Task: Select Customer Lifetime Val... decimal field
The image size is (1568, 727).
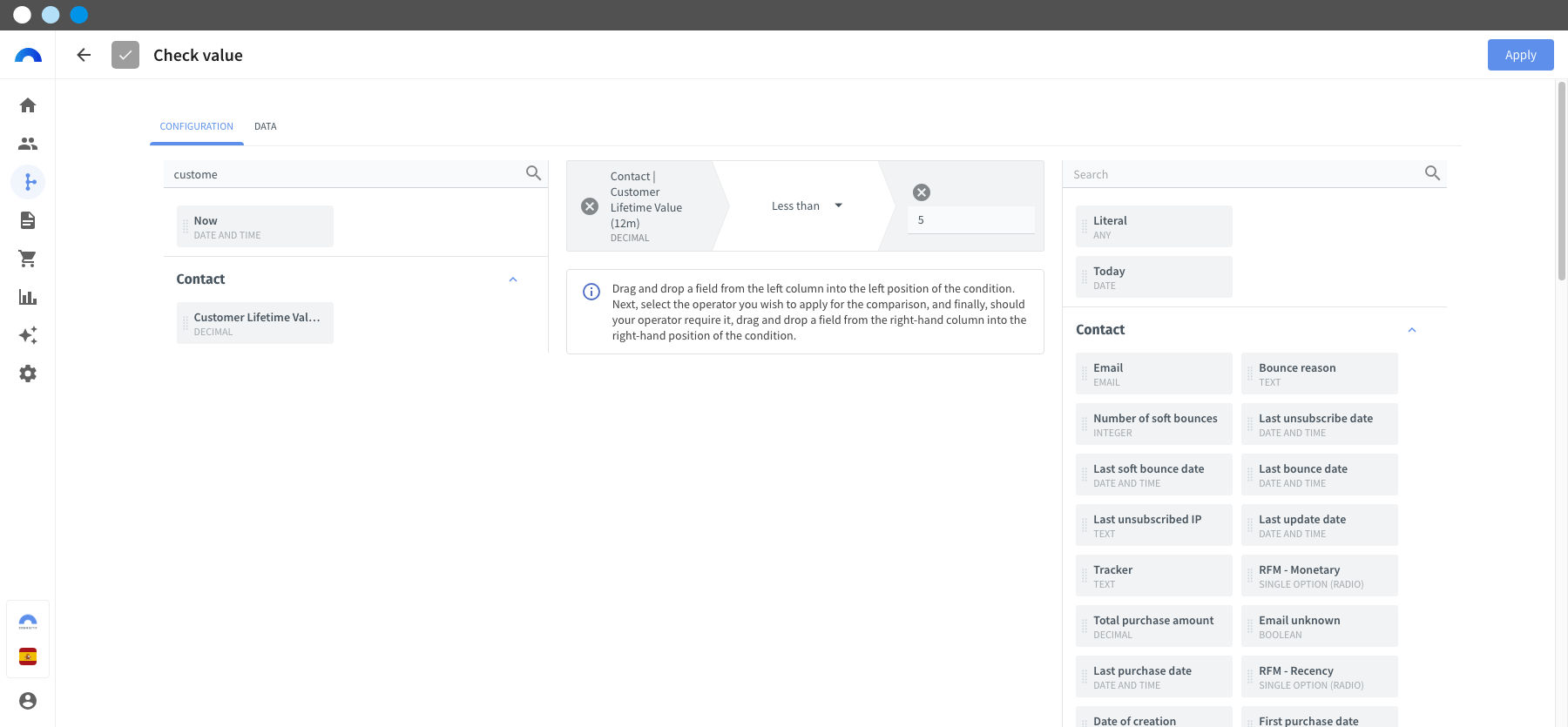Action: coord(255,323)
